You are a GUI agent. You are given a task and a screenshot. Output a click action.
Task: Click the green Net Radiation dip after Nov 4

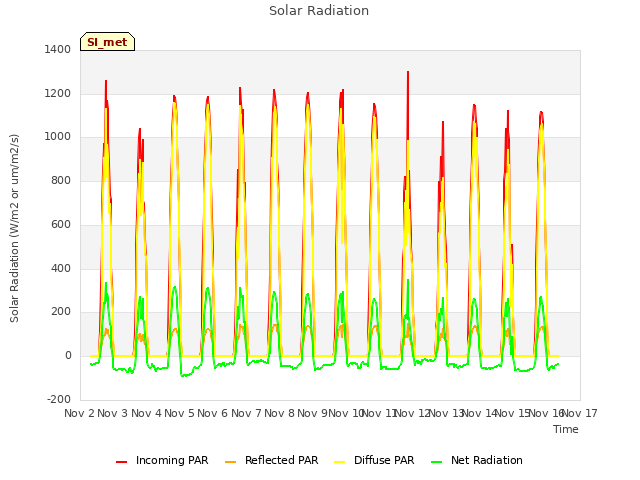[x=186, y=374]
